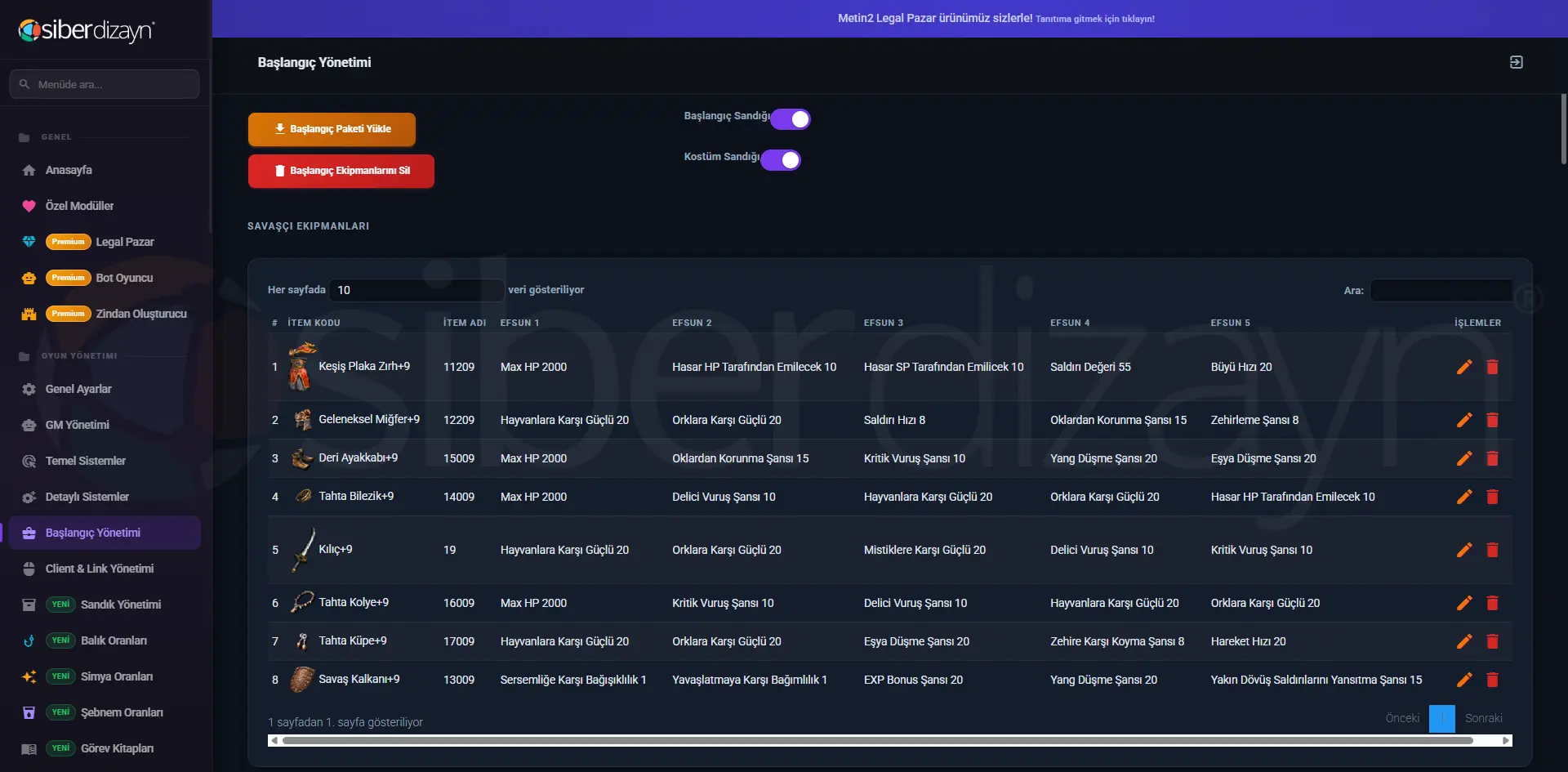Toggle the Başlangıç Sandığı switch
The image size is (1568, 772).
(791, 119)
